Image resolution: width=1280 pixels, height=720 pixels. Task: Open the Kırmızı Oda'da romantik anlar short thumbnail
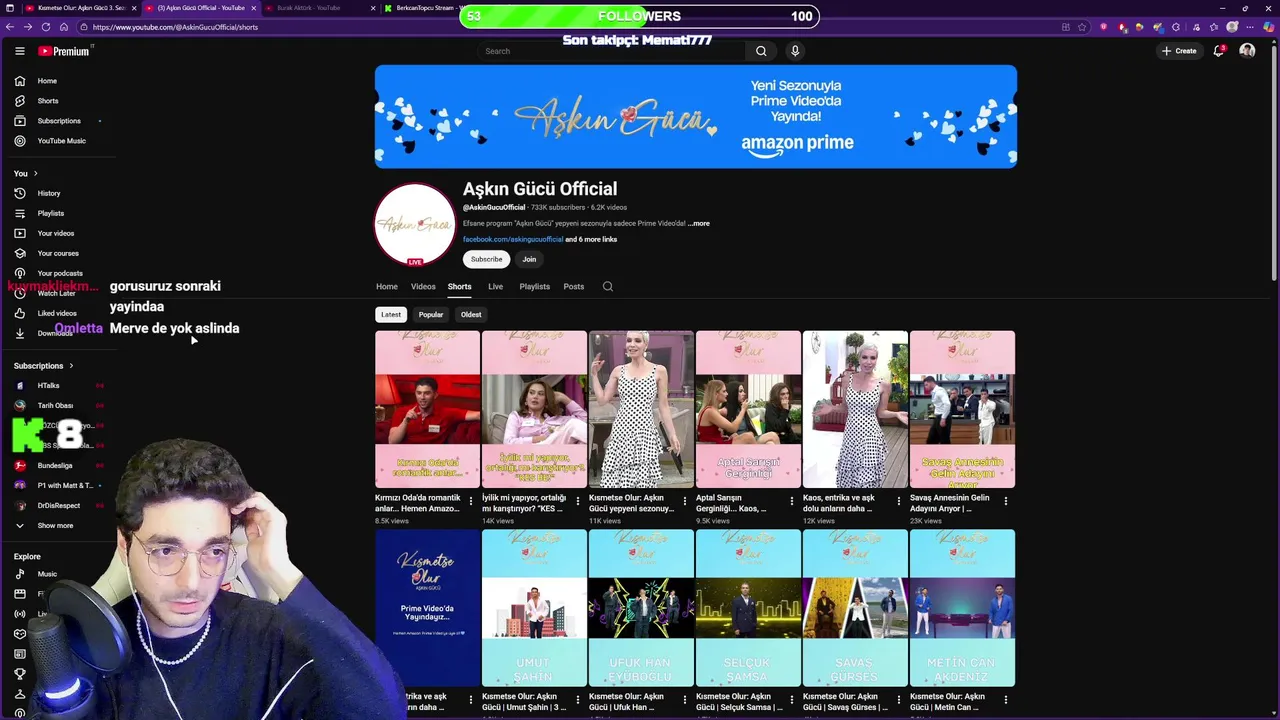point(427,409)
